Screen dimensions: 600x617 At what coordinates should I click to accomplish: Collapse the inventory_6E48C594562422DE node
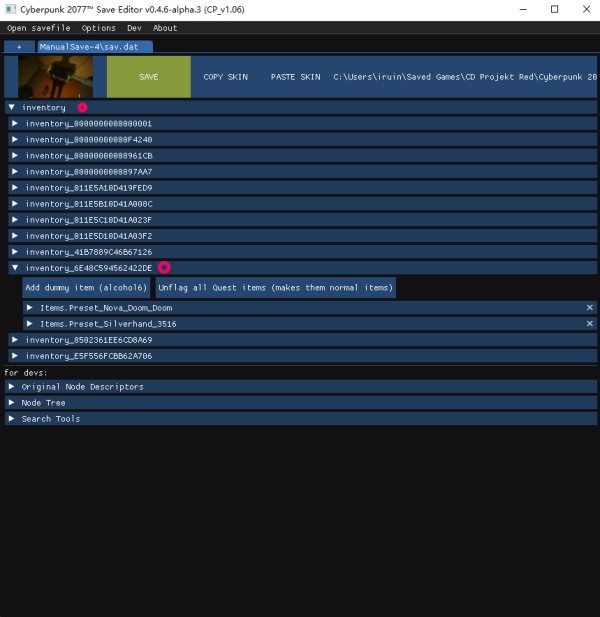[15, 268]
